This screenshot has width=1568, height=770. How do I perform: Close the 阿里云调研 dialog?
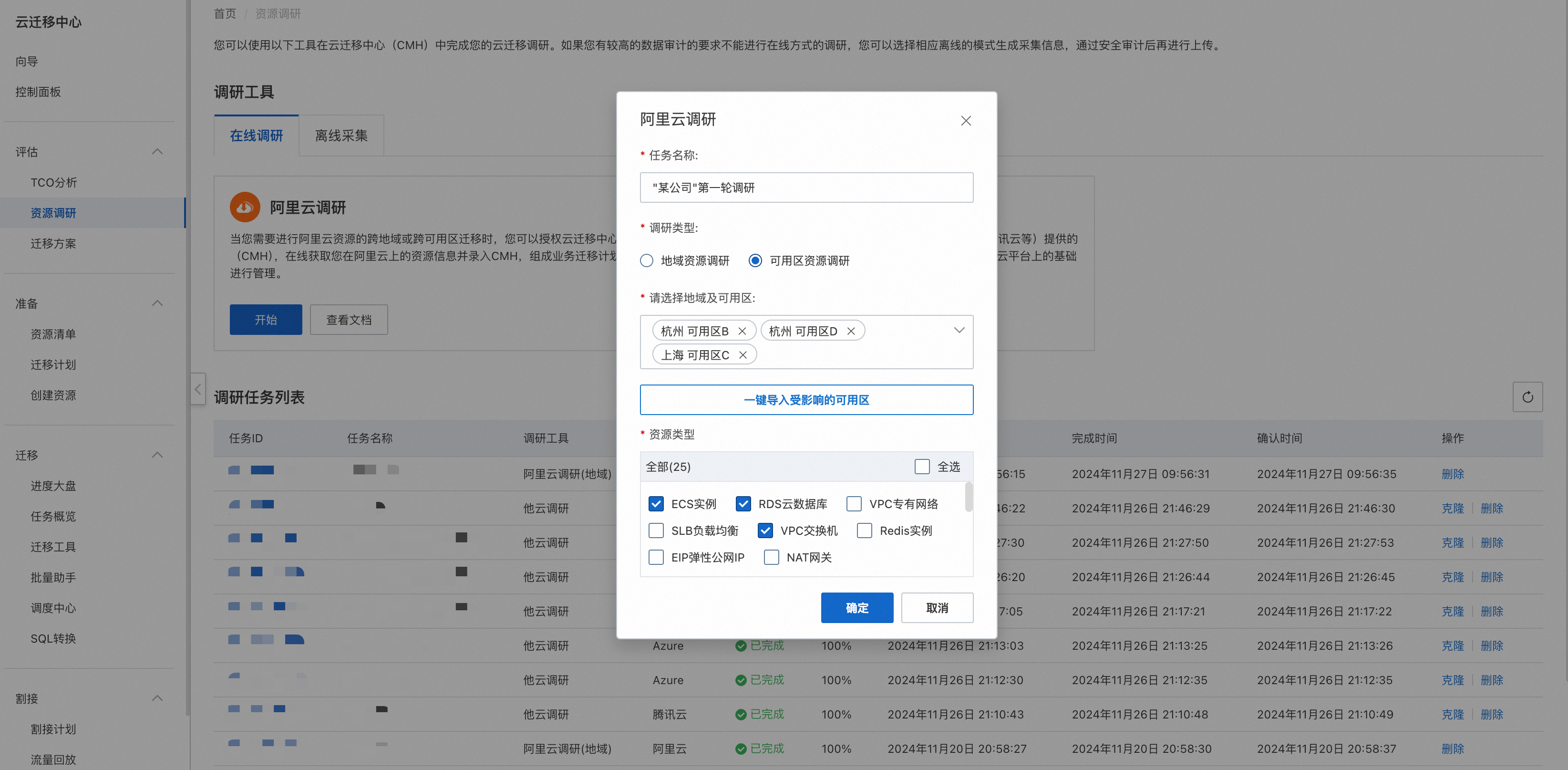965,121
